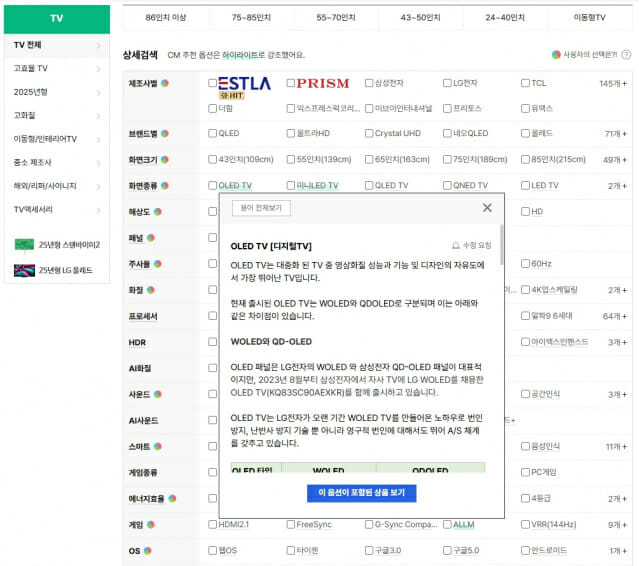639x566 pixels.
Task: Select the 55~70인치 tab
Action: pos(336,18)
